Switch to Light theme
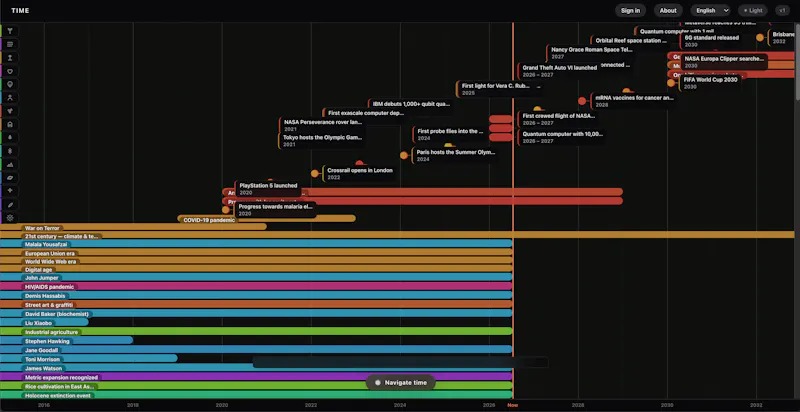Image resolution: width=800 pixels, height=412 pixels. pos(753,10)
